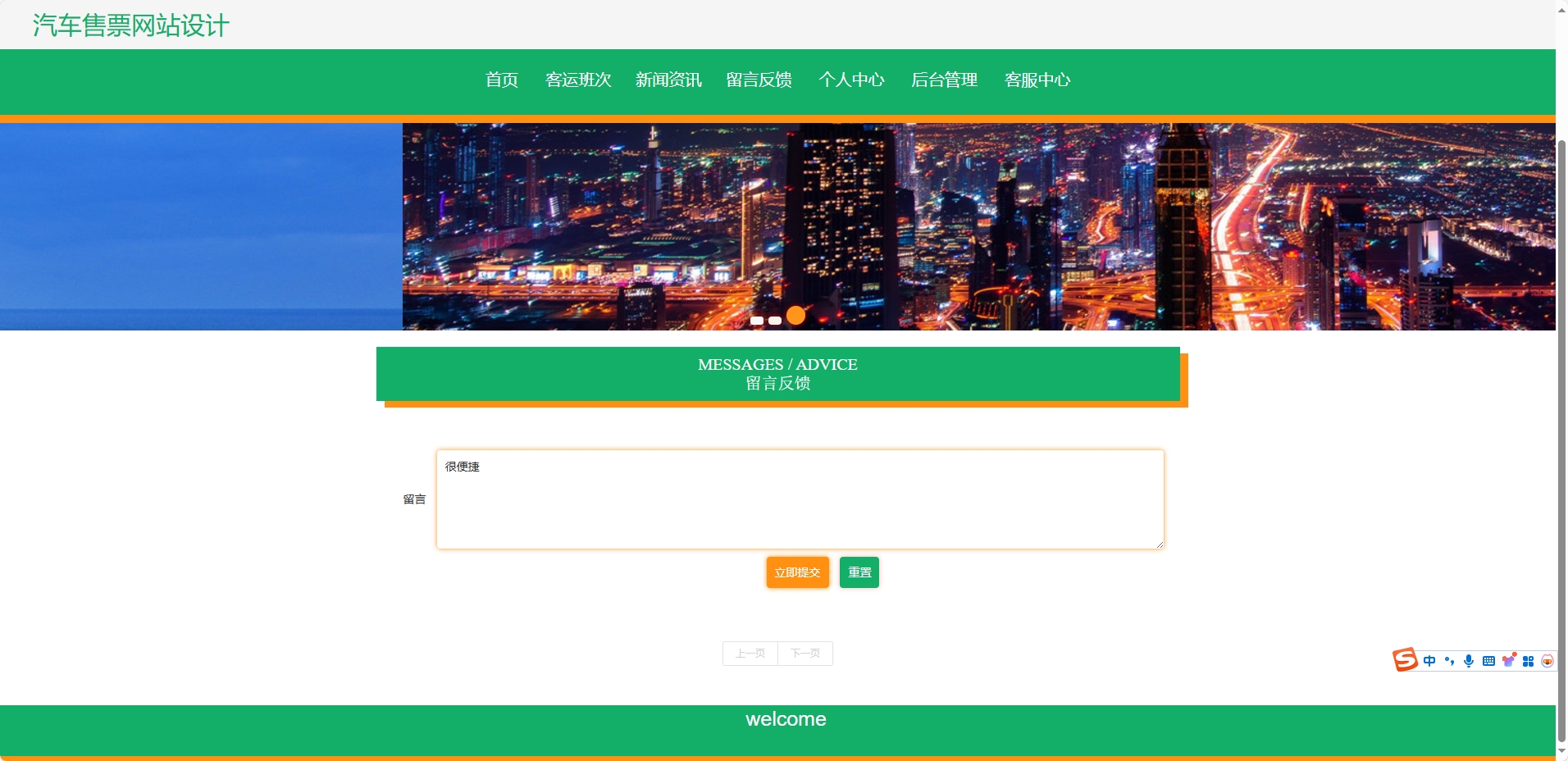Toggle Sogou input between Chinese and English
The image size is (1568, 761).
pyautogui.click(x=1429, y=660)
